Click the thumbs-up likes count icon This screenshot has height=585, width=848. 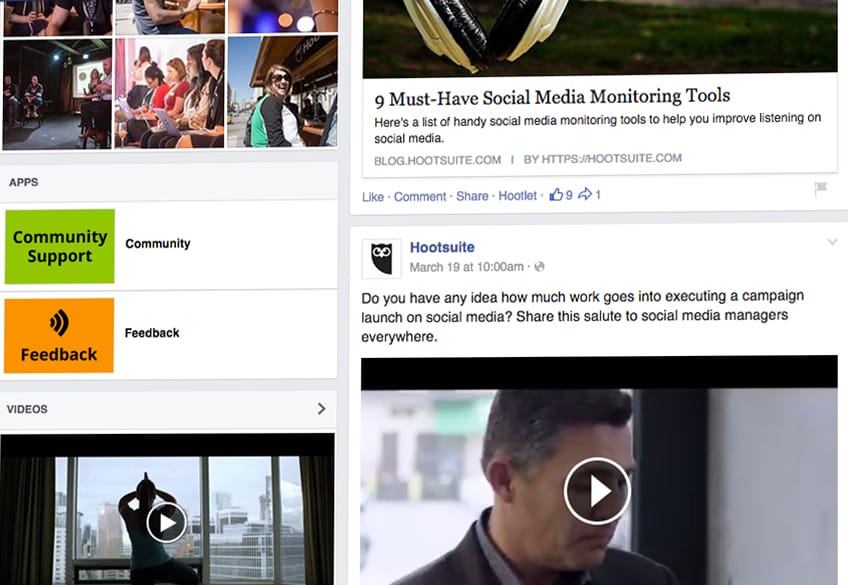[x=556, y=195]
